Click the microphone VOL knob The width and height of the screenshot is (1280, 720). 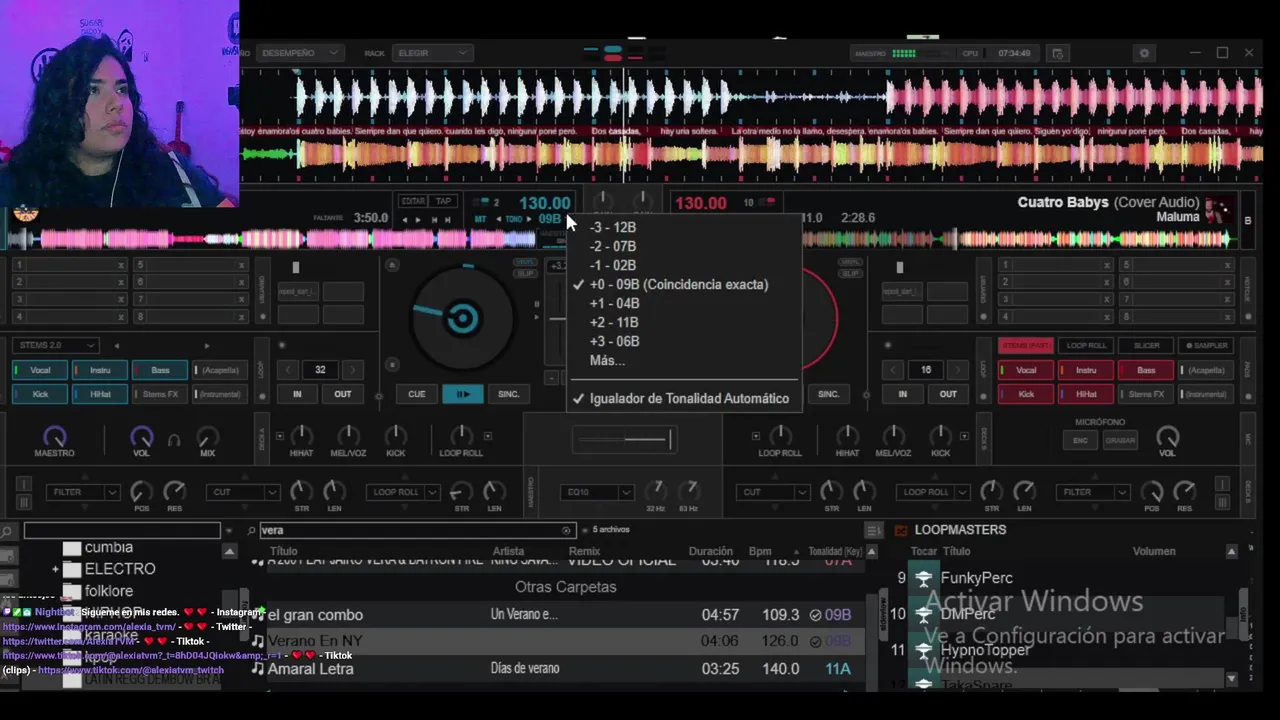click(1167, 437)
